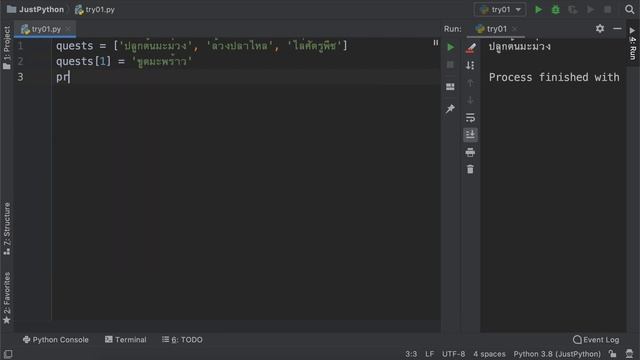This screenshot has height=360, width=640.
Task: Toggle the read-only lock icon
Action: pos(612,353)
